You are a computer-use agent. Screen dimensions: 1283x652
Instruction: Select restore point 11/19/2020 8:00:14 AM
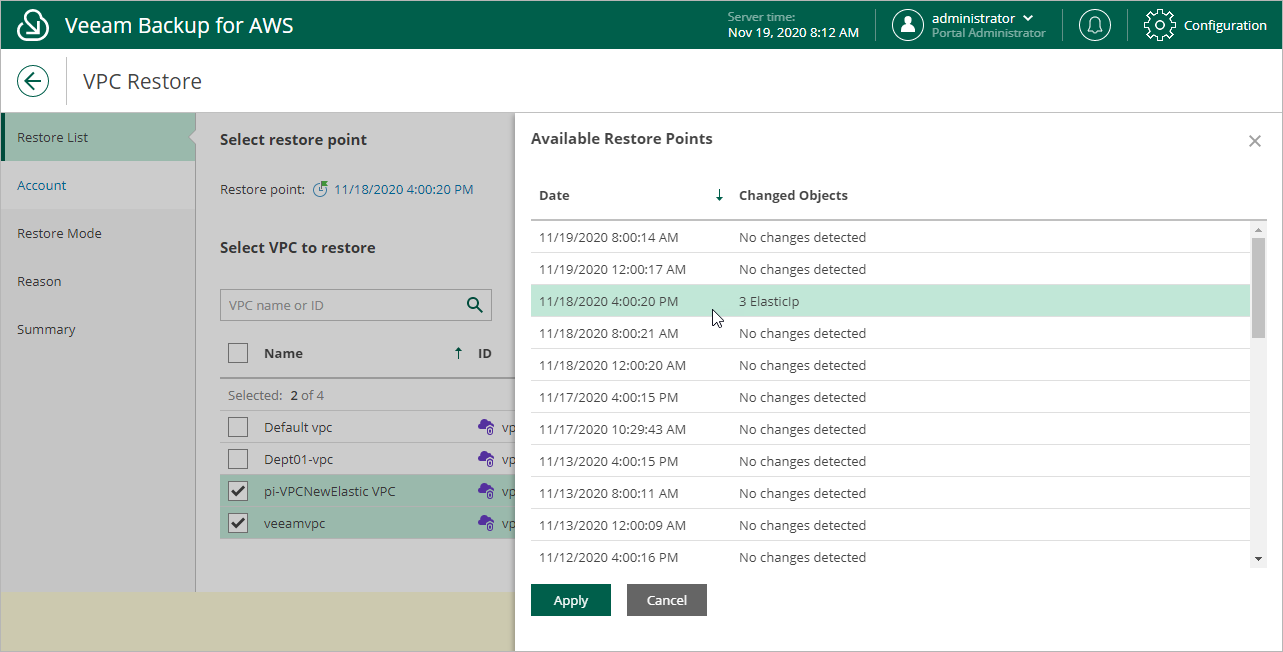pyautogui.click(x=890, y=237)
